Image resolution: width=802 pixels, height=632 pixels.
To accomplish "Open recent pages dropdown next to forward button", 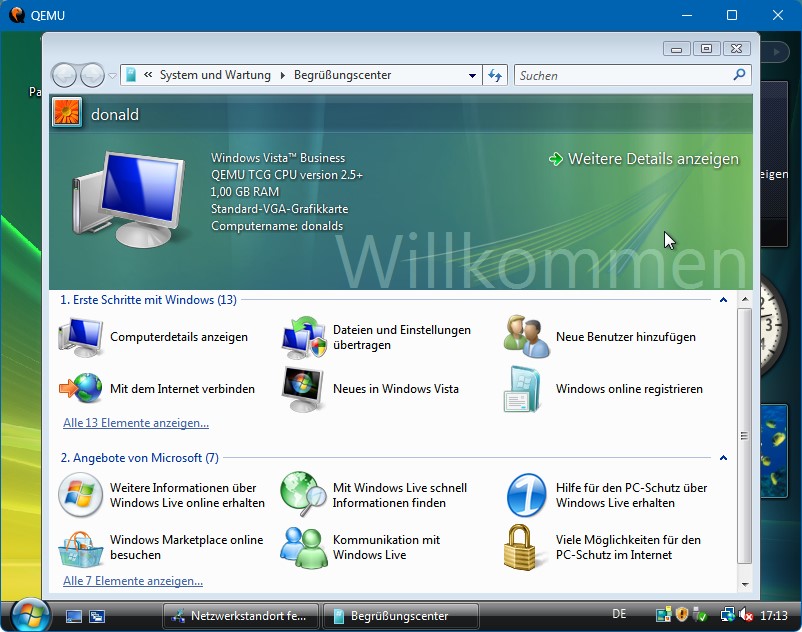I will point(112,76).
